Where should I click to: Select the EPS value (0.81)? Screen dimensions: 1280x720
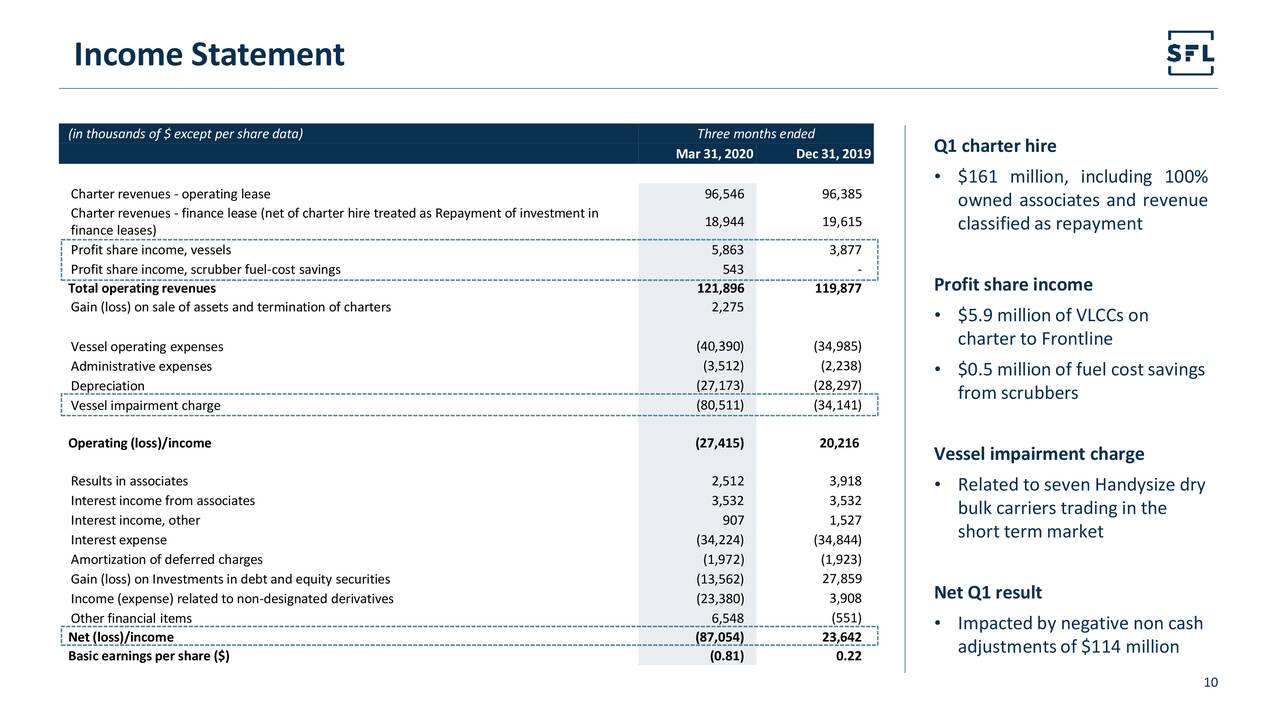coord(727,657)
